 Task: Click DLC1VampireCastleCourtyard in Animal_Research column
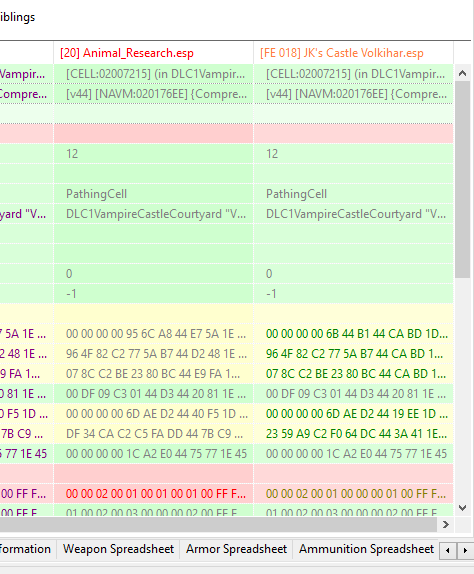coord(153,214)
